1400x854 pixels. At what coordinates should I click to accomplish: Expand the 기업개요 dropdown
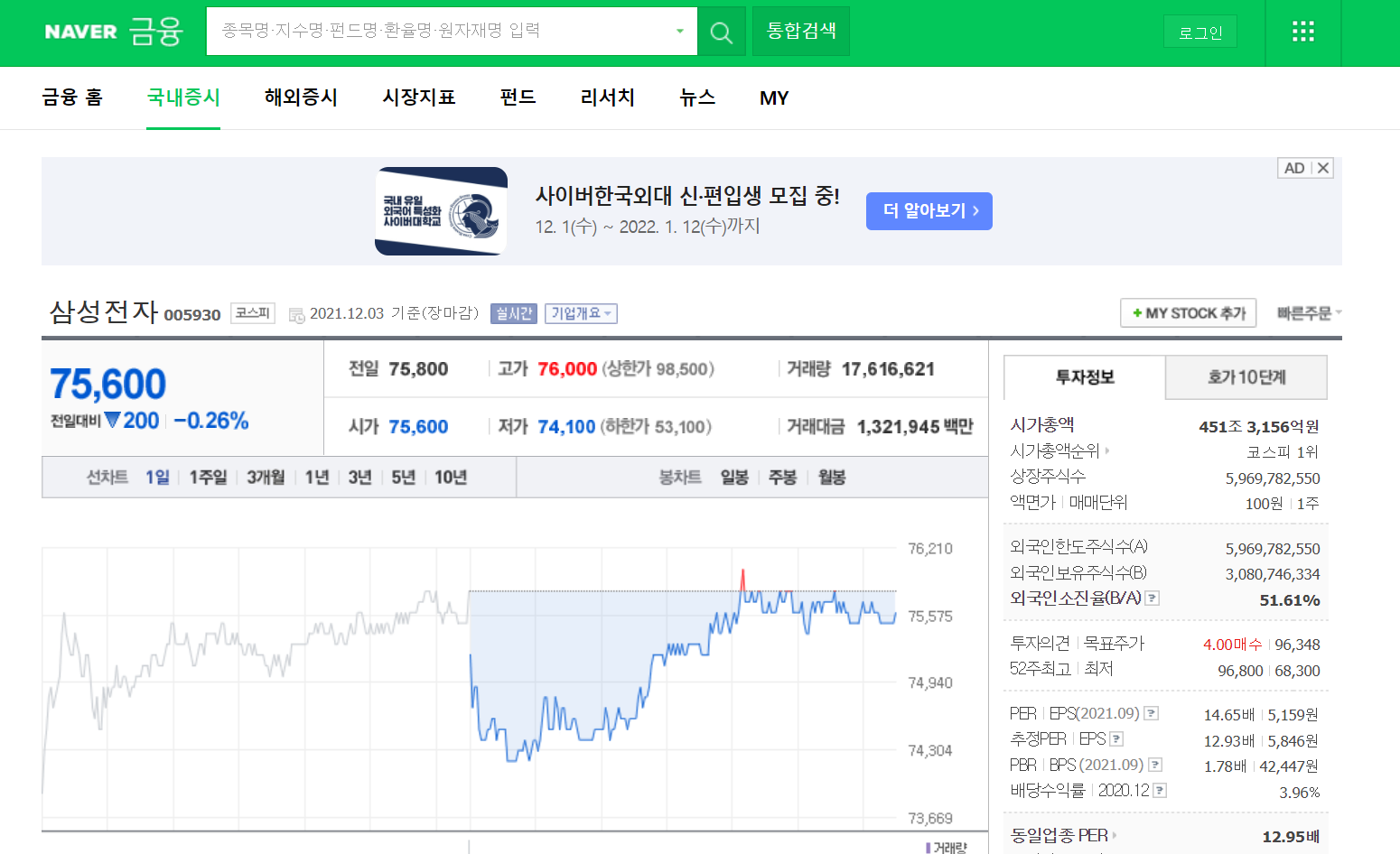click(x=581, y=313)
